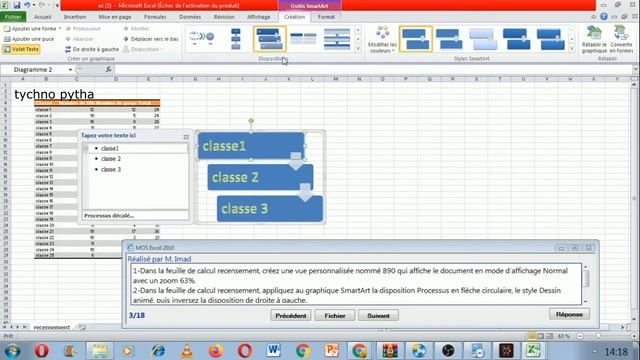Viewport: 640px width, 360px height.
Task: Select the classe1 SmartArt shape
Action: pyautogui.click(x=251, y=146)
